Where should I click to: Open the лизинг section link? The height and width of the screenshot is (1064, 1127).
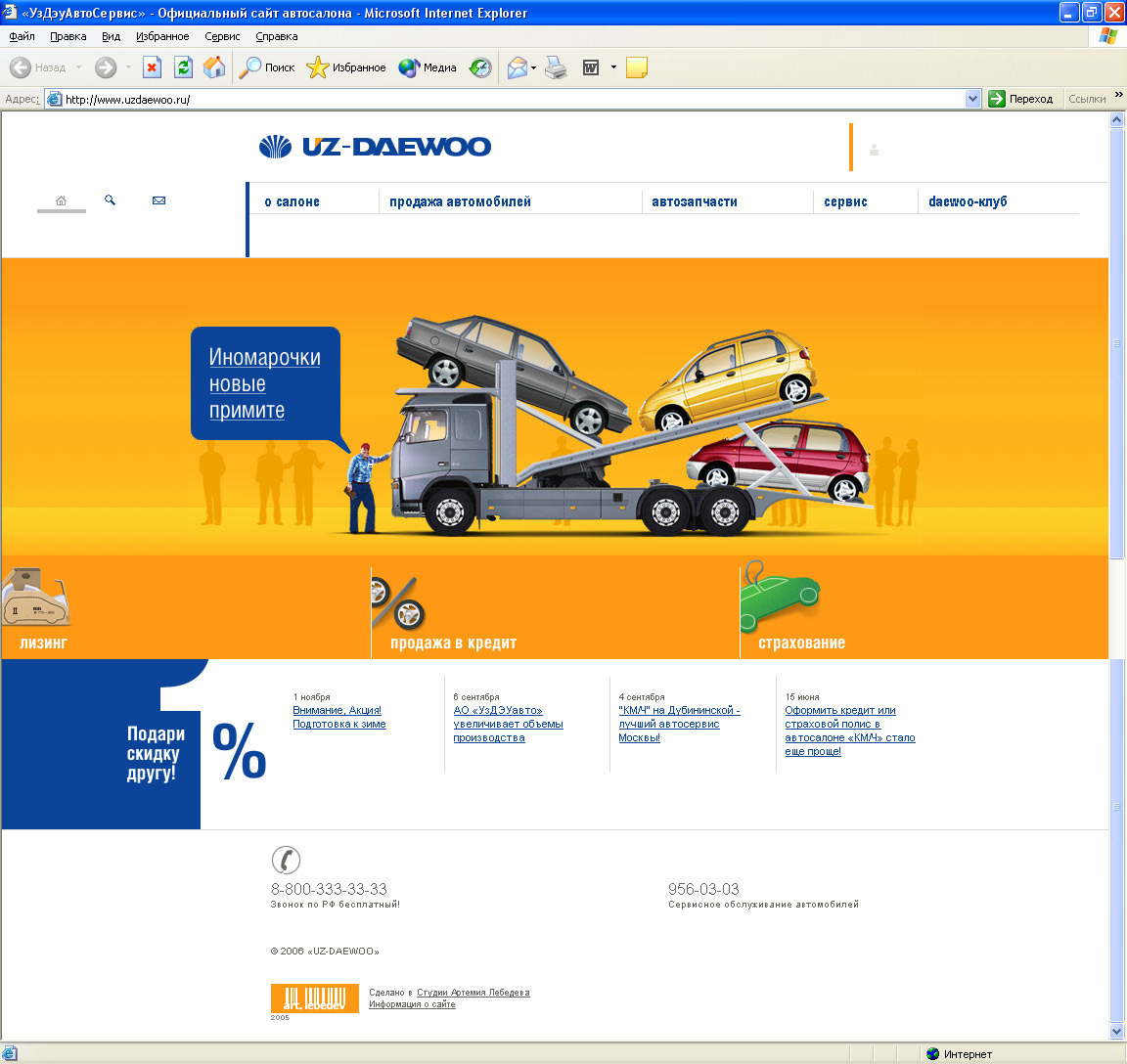click(x=43, y=643)
